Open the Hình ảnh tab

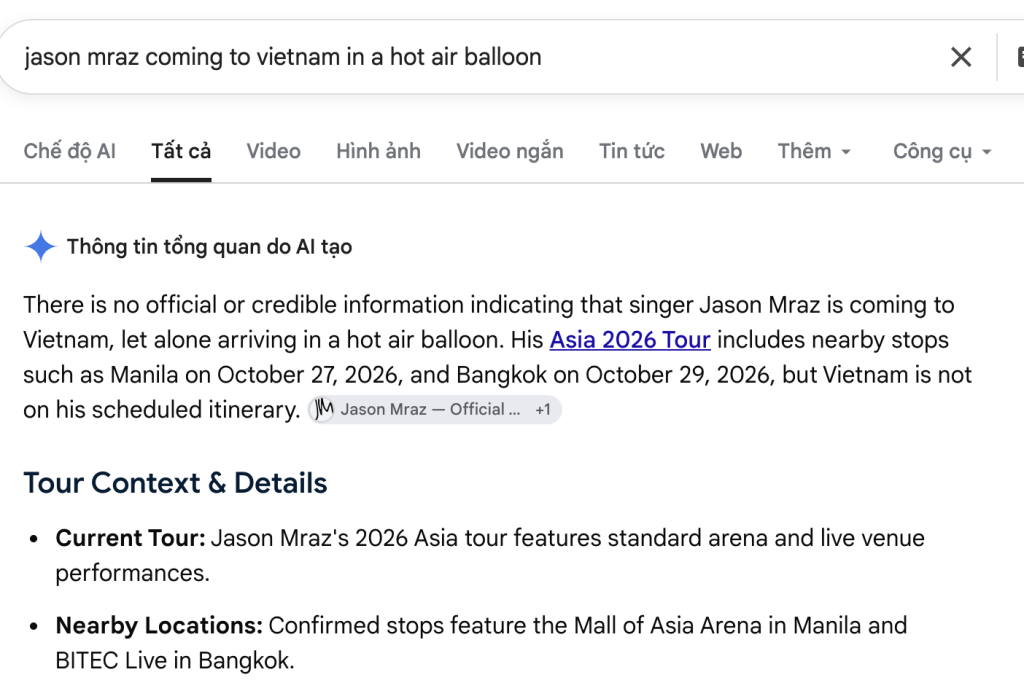(x=378, y=151)
